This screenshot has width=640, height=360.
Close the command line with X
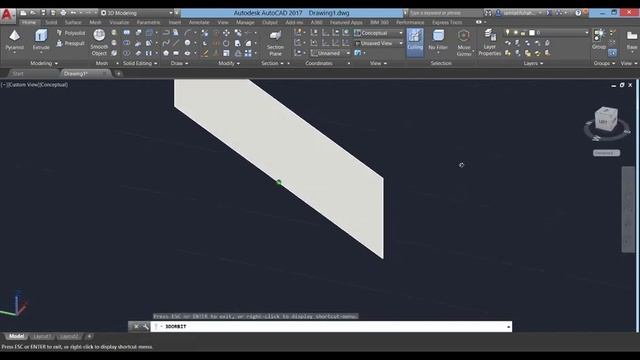point(136,327)
